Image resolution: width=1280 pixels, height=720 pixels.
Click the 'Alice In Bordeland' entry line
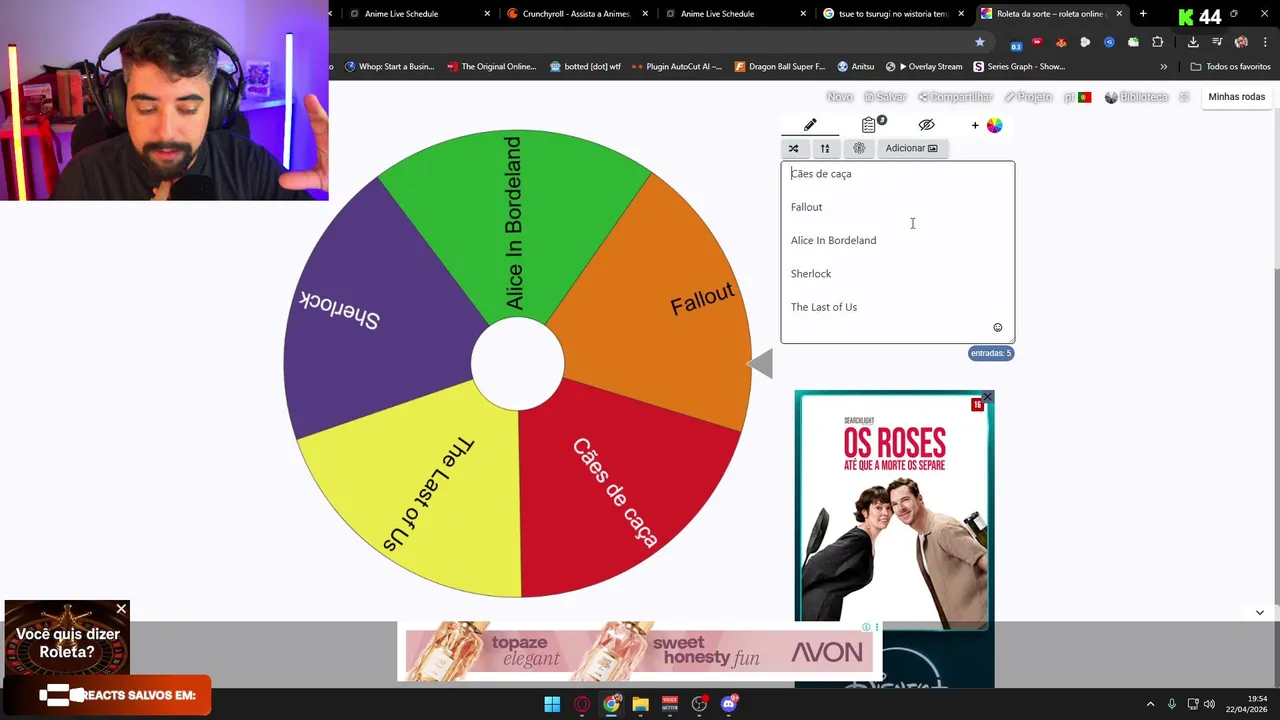(833, 240)
